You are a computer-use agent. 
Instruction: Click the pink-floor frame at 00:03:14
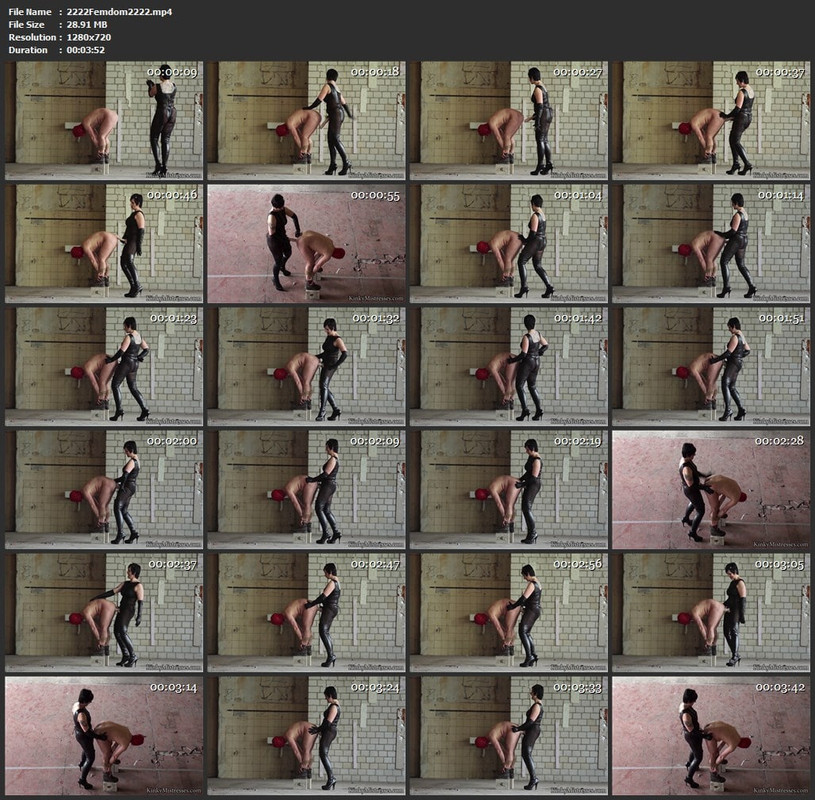click(104, 736)
